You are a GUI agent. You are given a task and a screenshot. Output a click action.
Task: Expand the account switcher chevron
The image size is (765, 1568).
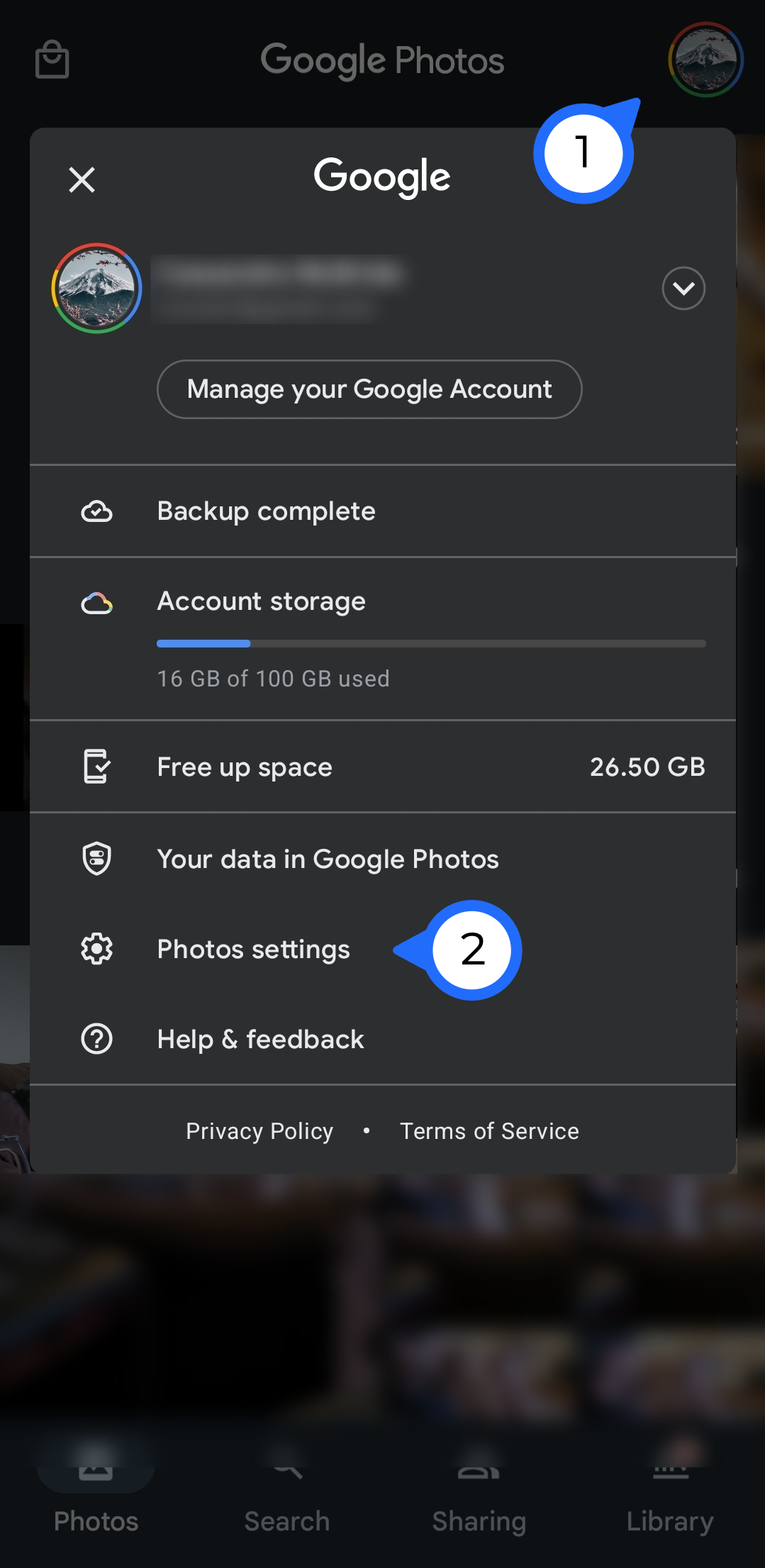(683, 288)
